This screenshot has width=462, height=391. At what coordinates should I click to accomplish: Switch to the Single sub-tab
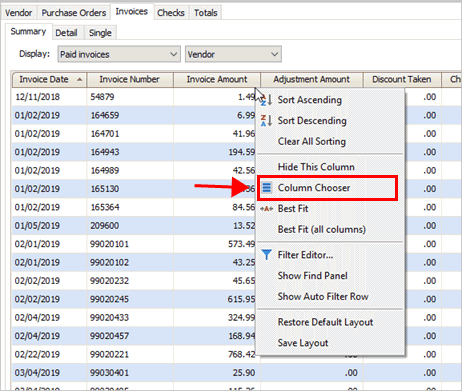(x=100, y=33)
